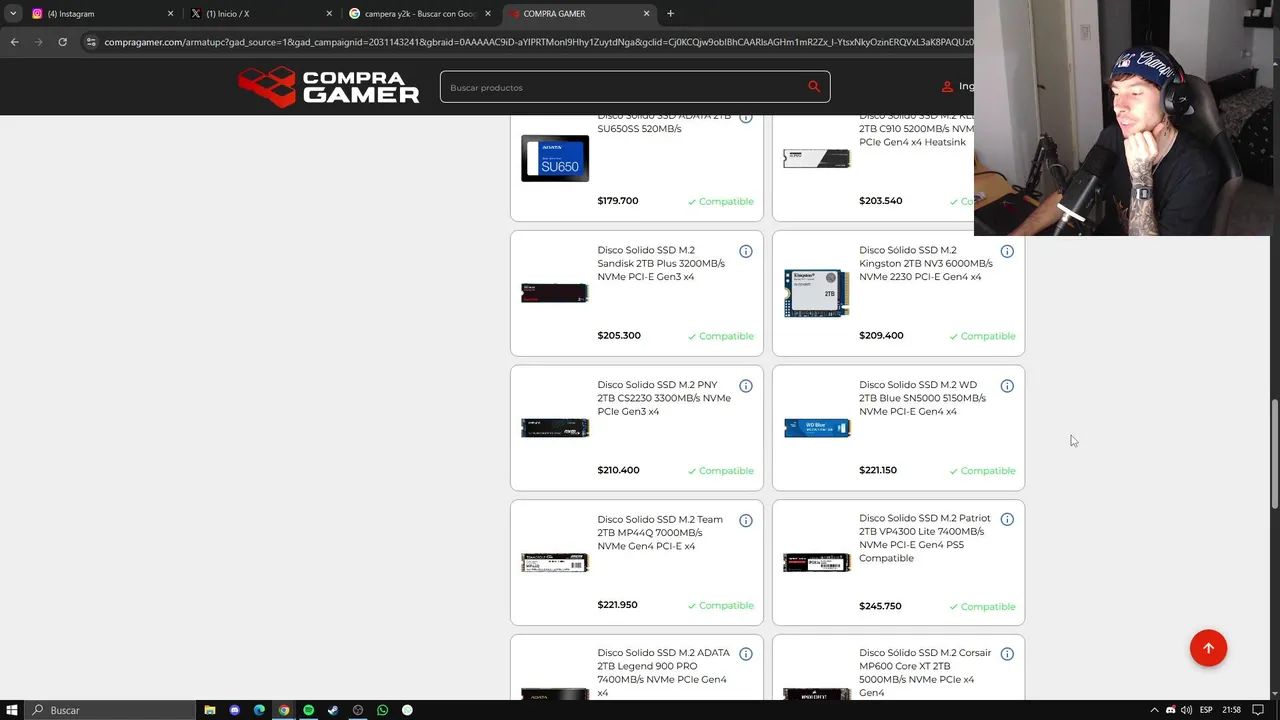
Task: Click the Compra Gamer logo
Action: (x=329, y=87)
